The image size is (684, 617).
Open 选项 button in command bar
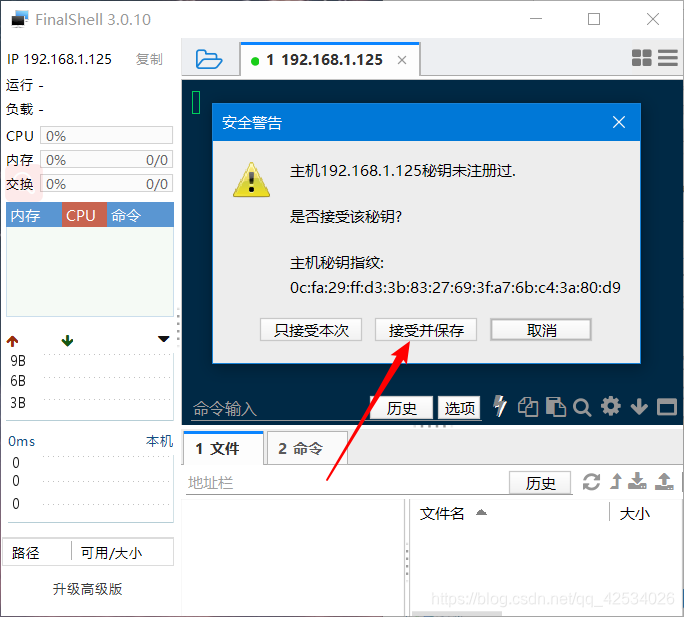[x=459, y=408]
